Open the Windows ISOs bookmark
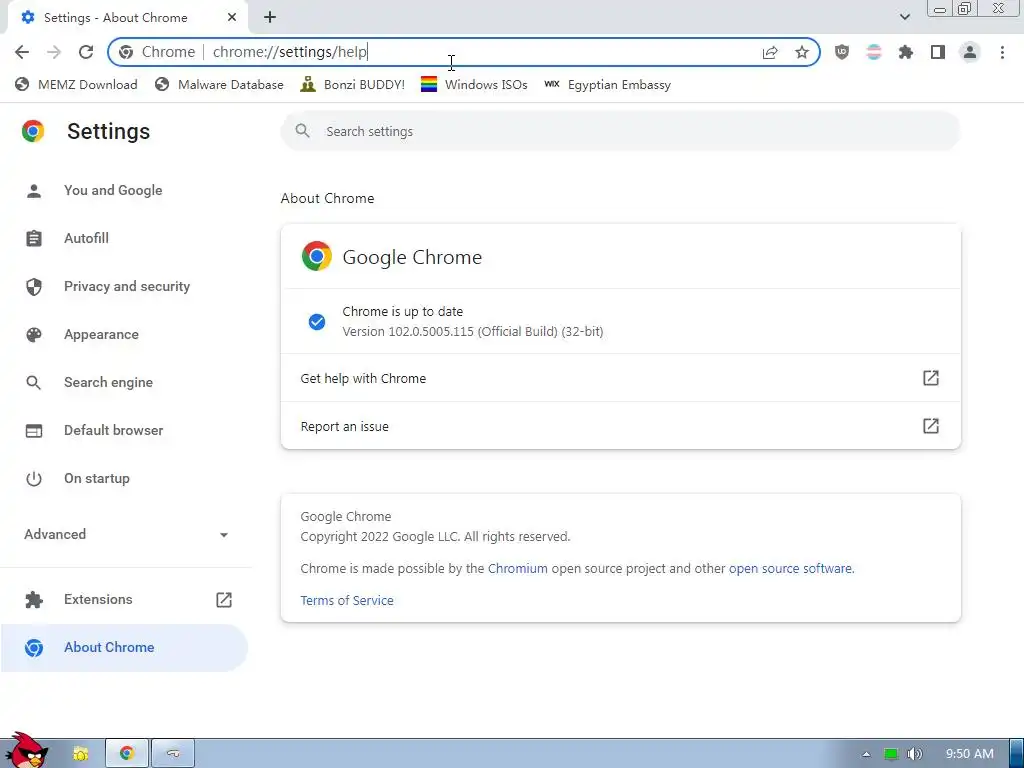1024x768 pixels. [x=474, y=85]
